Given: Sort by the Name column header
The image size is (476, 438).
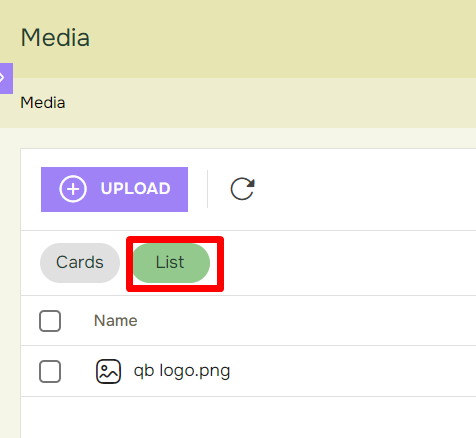Looking at the screenshot, I should click(116, 321).
